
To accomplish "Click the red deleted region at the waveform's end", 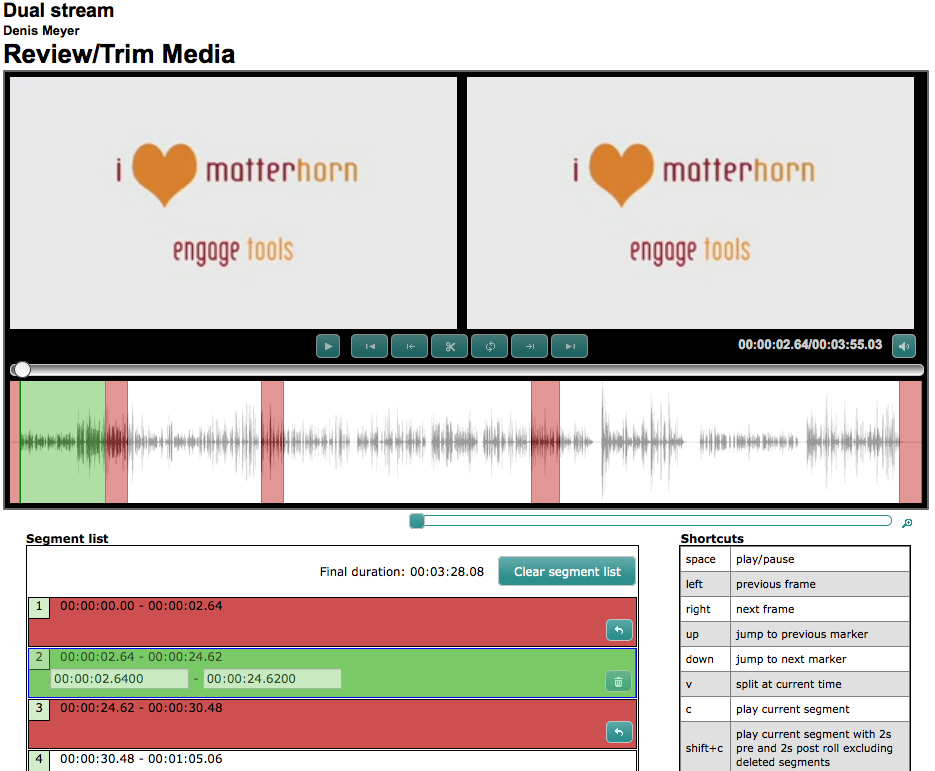I will (911, 442).
